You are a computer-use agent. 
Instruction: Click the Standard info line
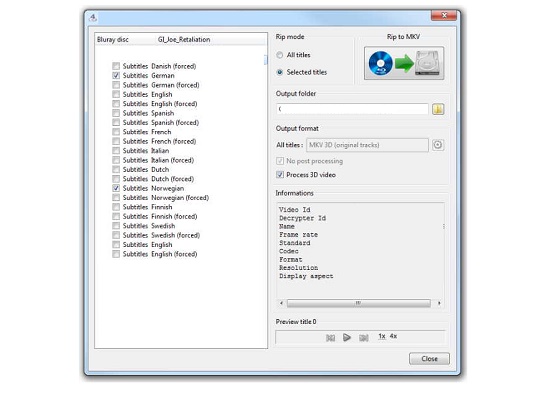295,243
